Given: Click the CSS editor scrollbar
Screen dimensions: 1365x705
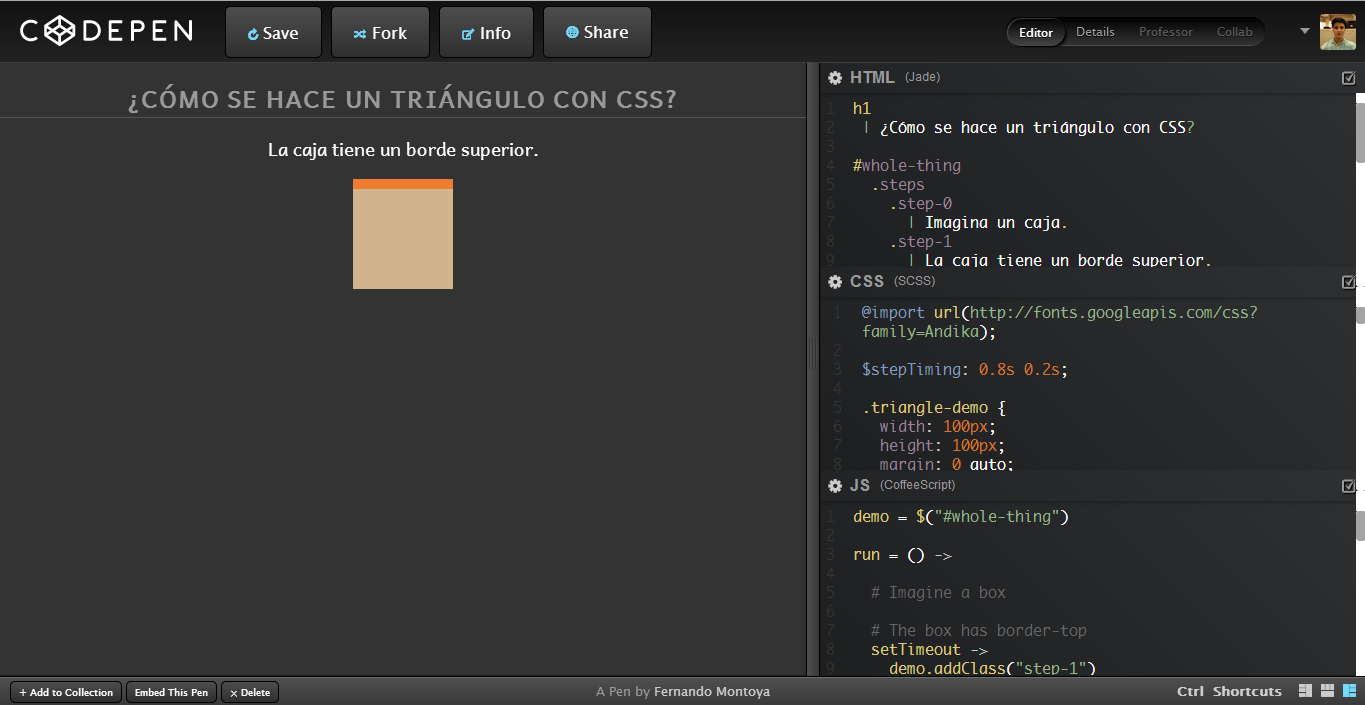Looking at the screenshot, I should 1360,315.
